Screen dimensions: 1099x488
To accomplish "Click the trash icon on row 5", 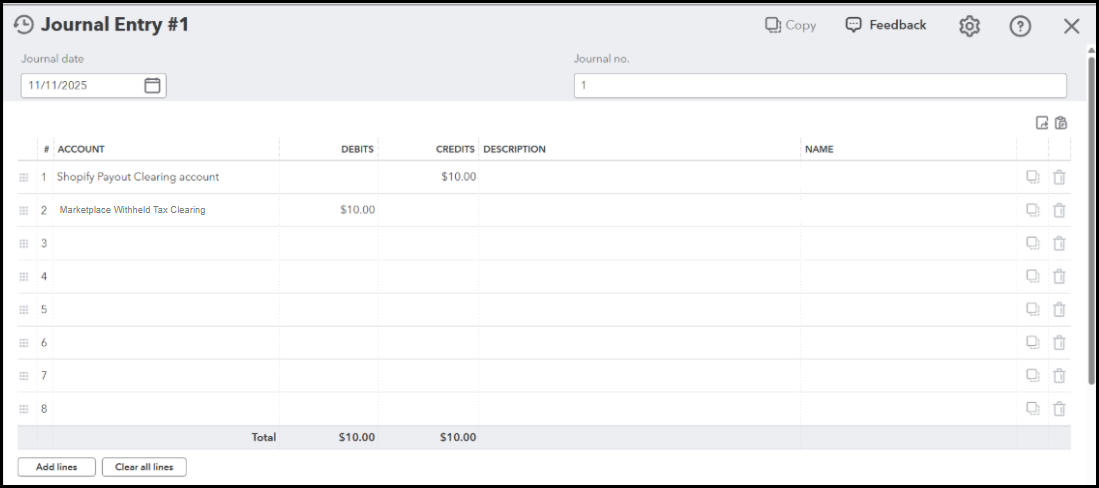I will pyautogui.click(x=1059, y=309).
